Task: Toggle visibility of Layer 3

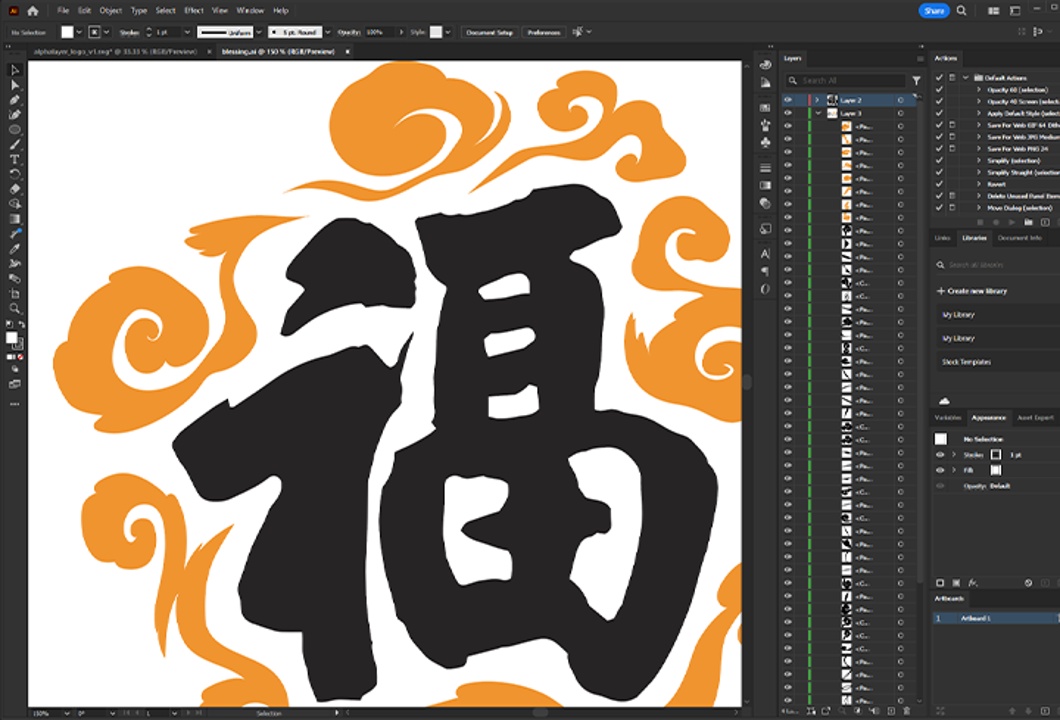Action: point(788,114)
